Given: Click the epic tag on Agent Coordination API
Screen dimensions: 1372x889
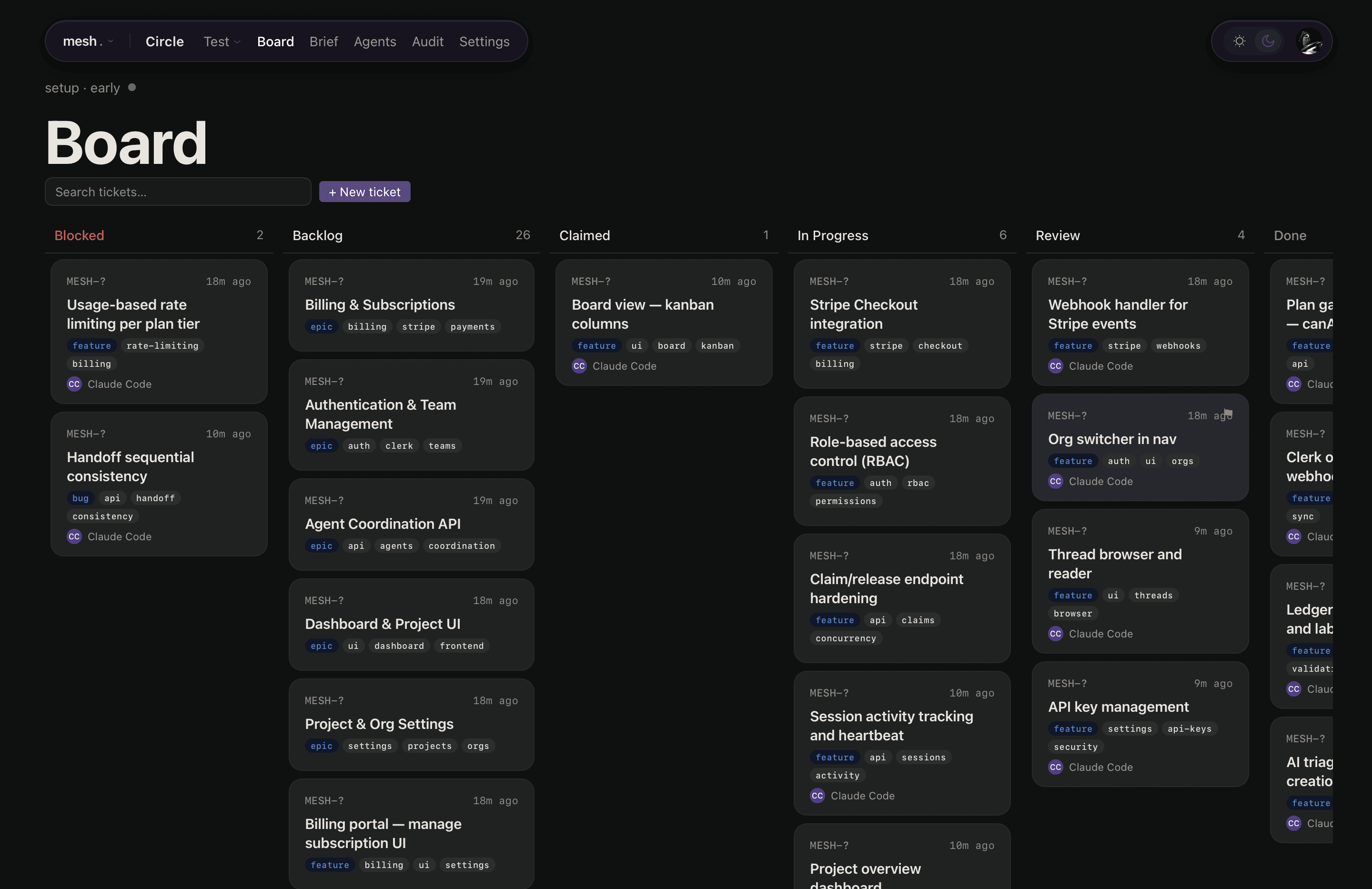Looking at the screenshot, I should click(321, 546).
